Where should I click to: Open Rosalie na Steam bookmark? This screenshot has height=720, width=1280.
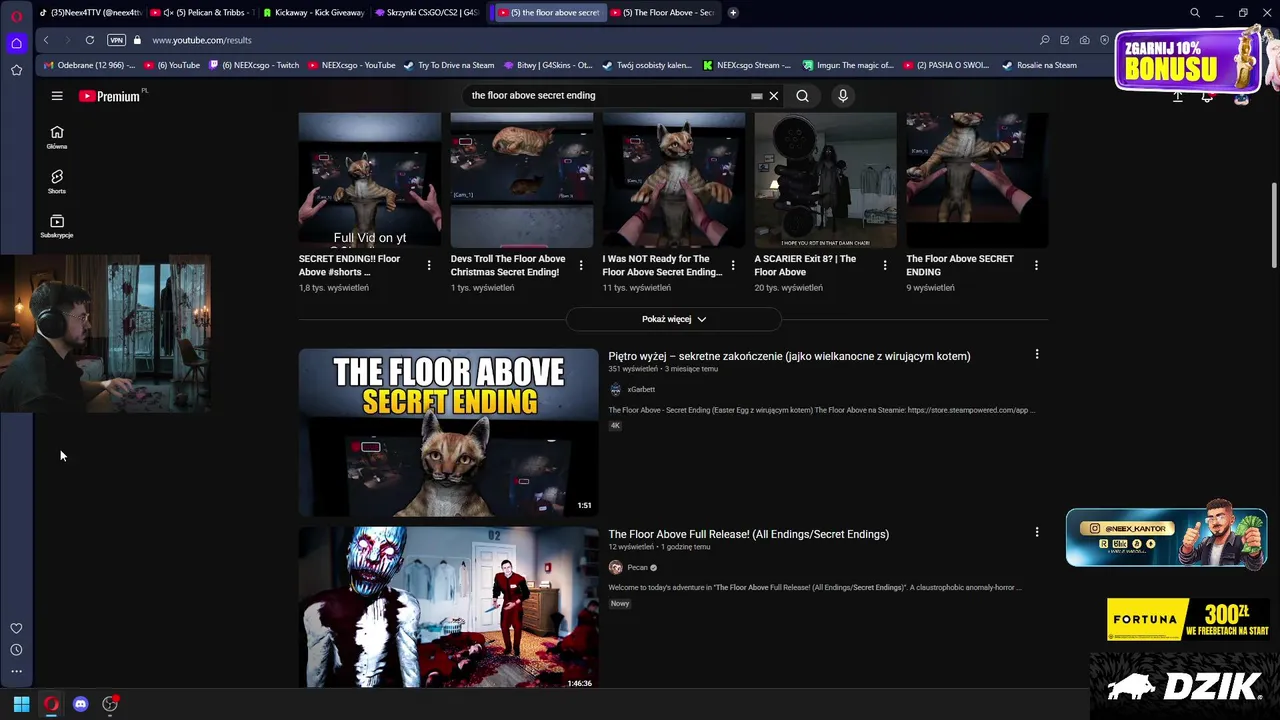(1040, 65)
